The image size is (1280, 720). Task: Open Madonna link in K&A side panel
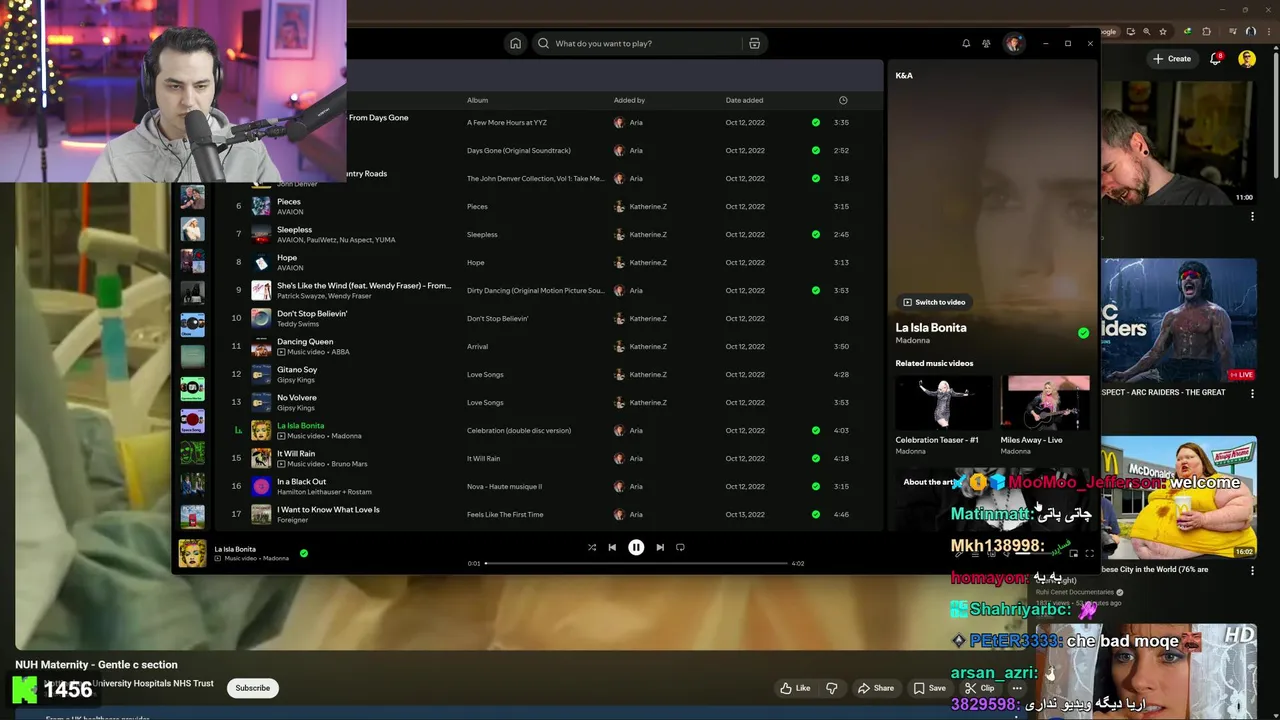click(912, 340)
